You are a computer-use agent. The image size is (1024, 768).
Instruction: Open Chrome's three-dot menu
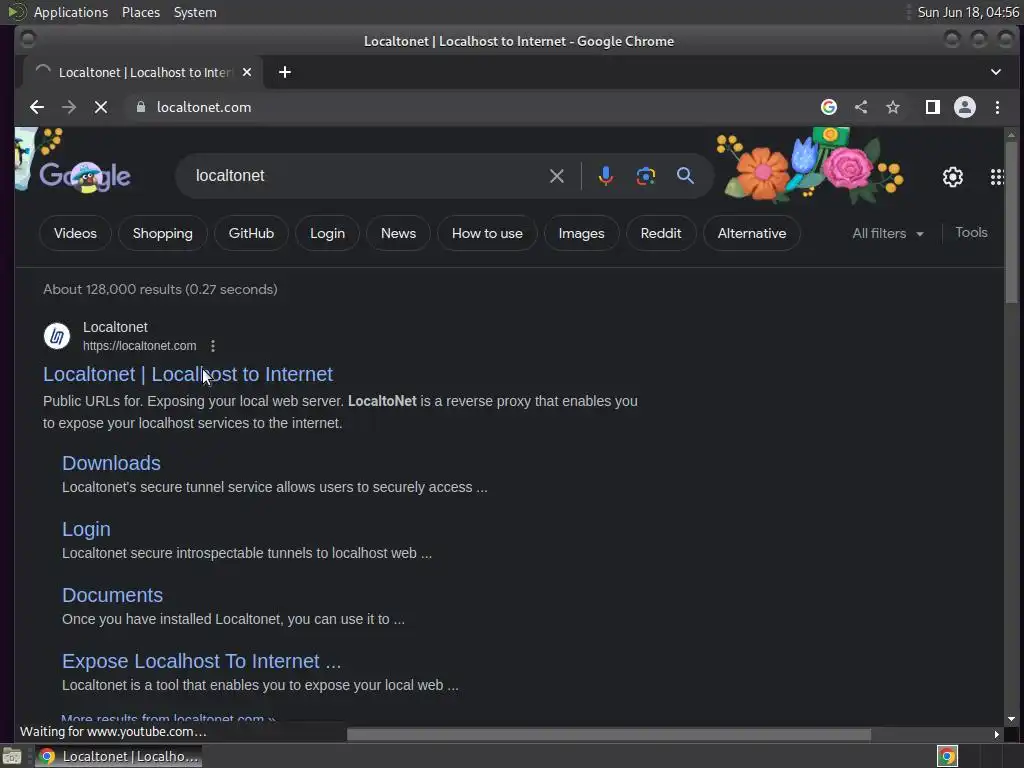coord(997,107)
